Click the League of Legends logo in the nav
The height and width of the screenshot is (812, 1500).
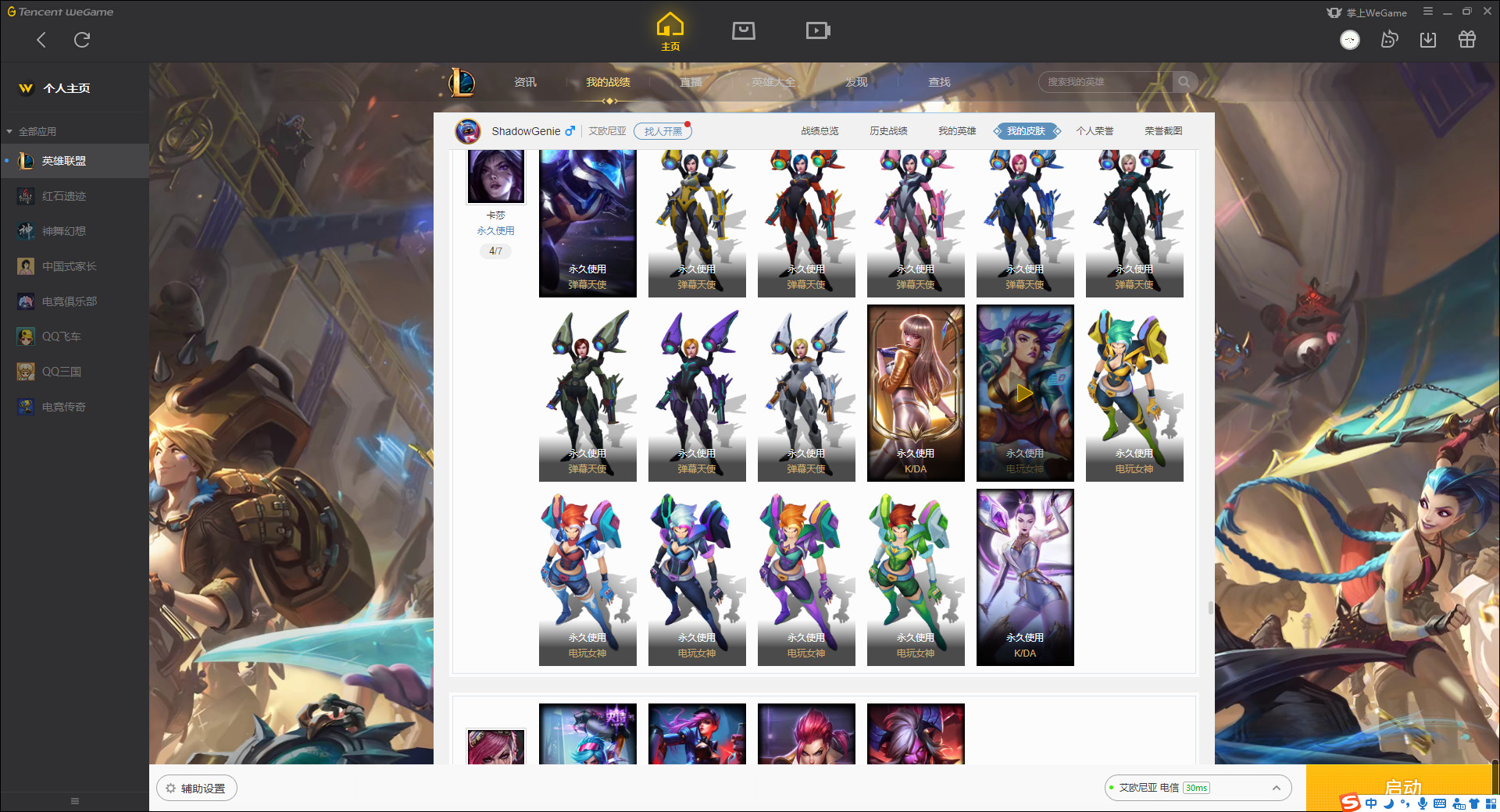(x=462, y=82)
